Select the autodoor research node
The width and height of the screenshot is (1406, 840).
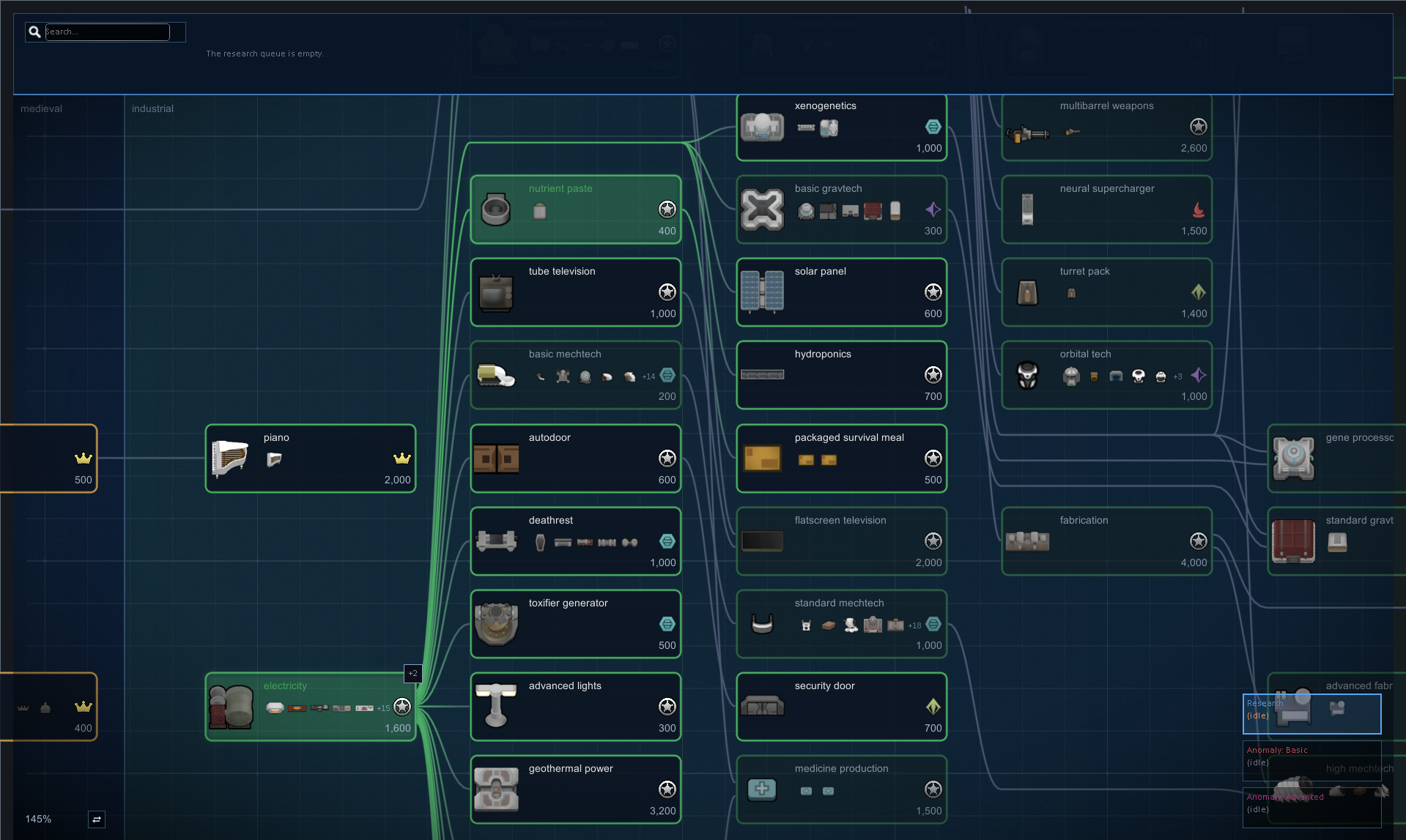[576, 458]
